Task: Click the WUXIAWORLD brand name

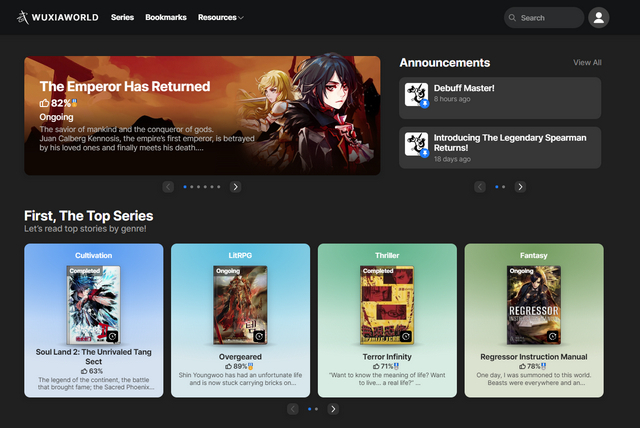Action: 65,18
